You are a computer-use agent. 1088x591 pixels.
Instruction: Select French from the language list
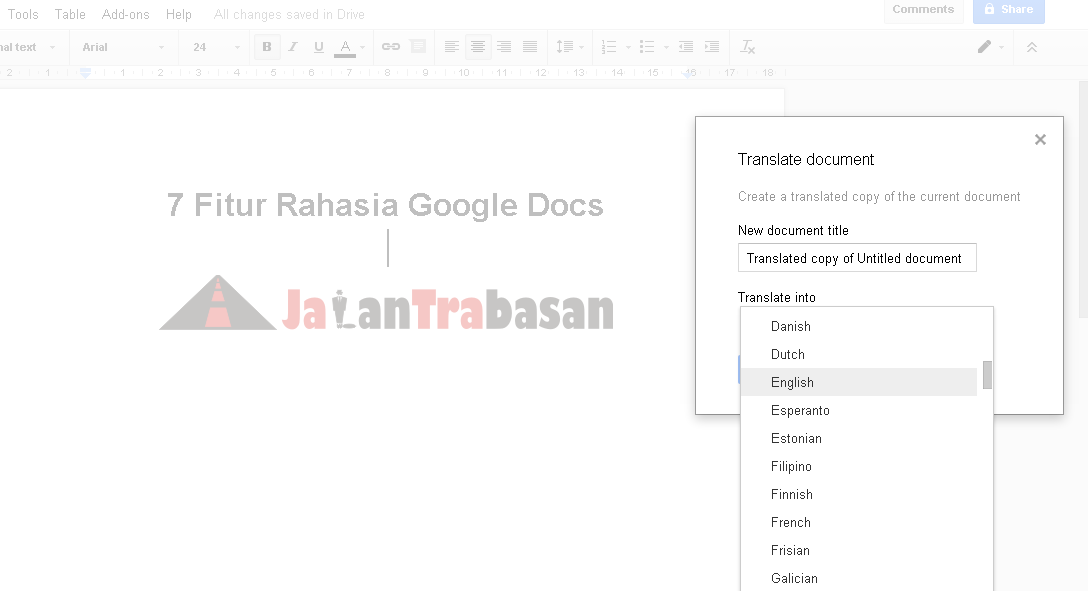click(x=859, y=522)
